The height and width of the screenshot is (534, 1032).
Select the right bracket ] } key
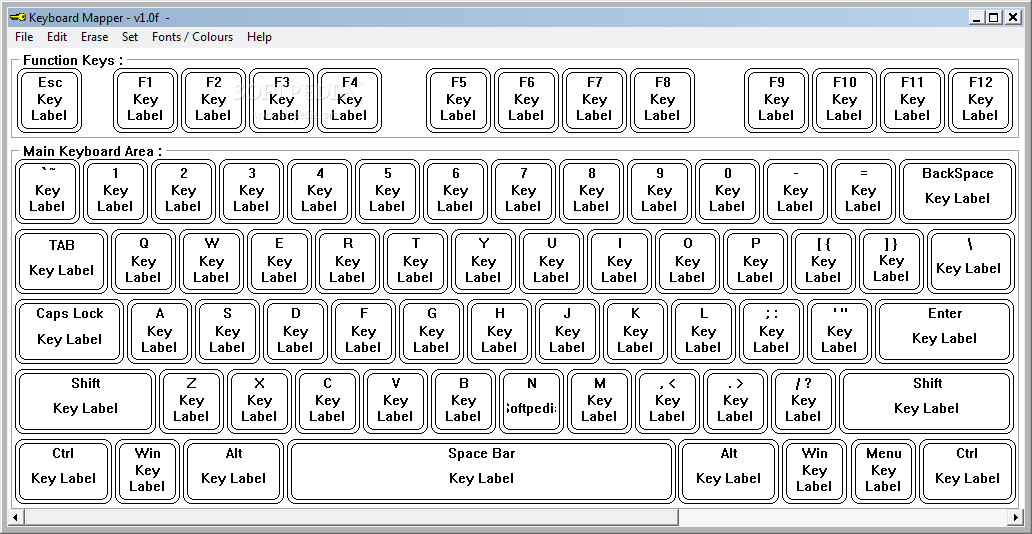pos(892,261)
